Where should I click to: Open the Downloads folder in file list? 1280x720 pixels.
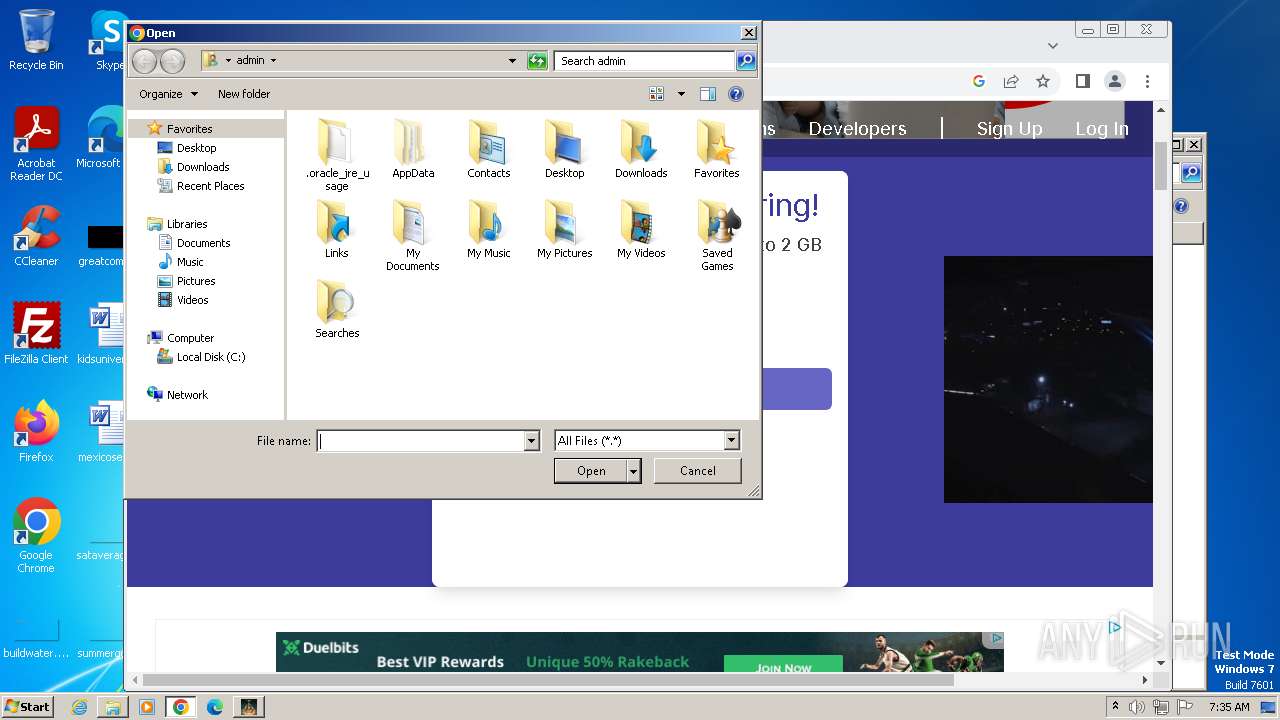click(x=641, y=150)
